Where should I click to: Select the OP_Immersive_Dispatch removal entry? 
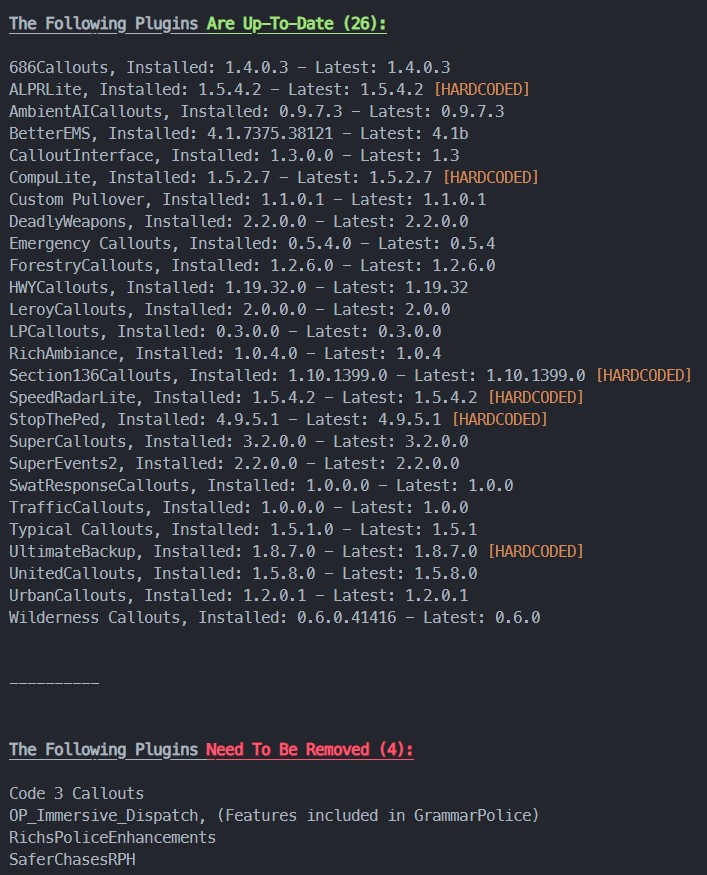(x=273, y=816)
